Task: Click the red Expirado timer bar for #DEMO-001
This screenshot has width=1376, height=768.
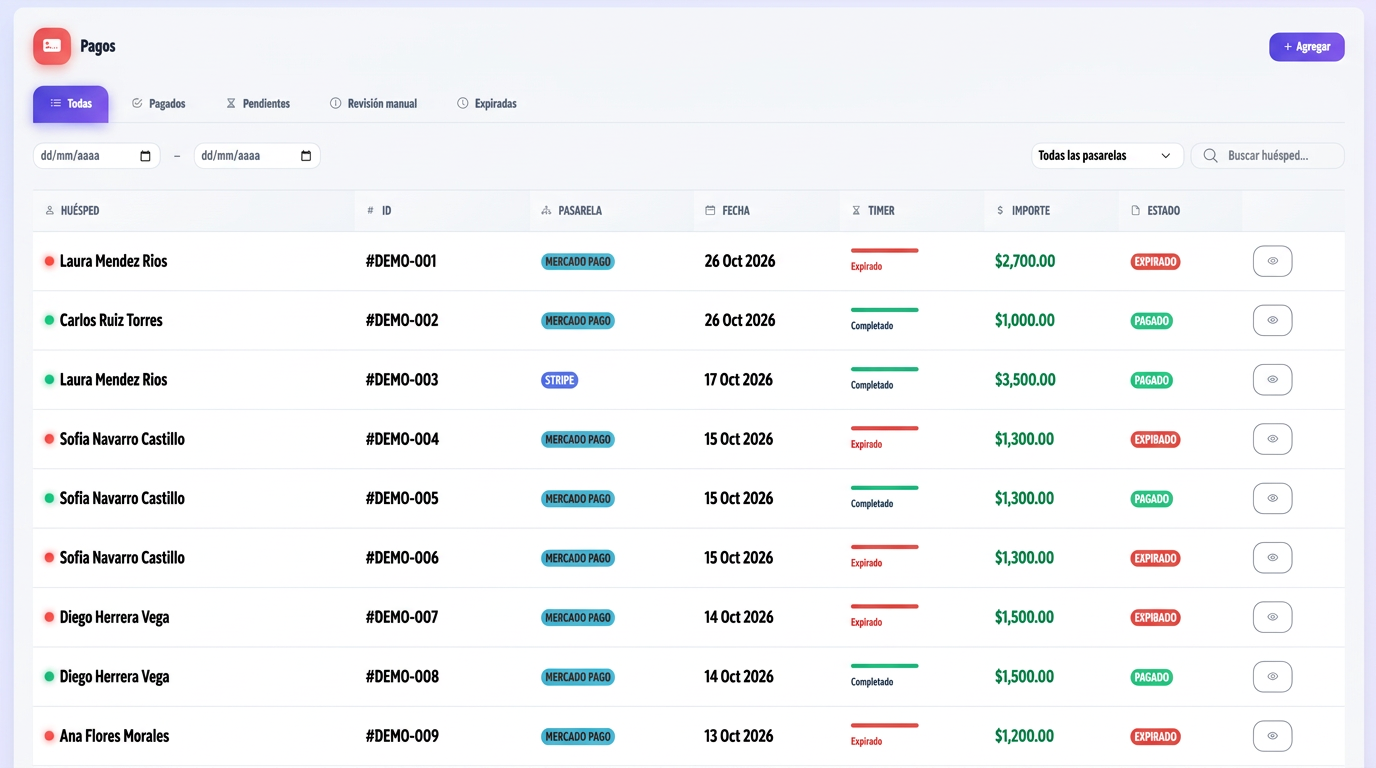Action: (884, 250)
